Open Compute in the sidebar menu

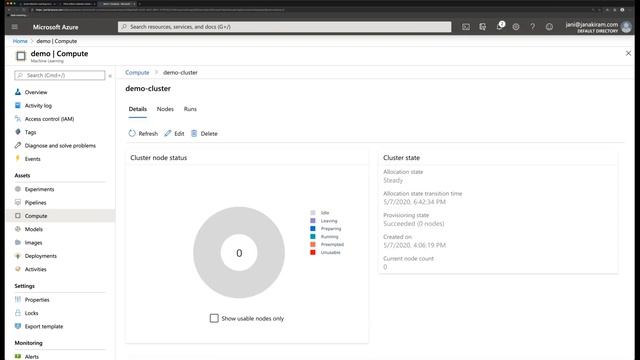[61, 216]
